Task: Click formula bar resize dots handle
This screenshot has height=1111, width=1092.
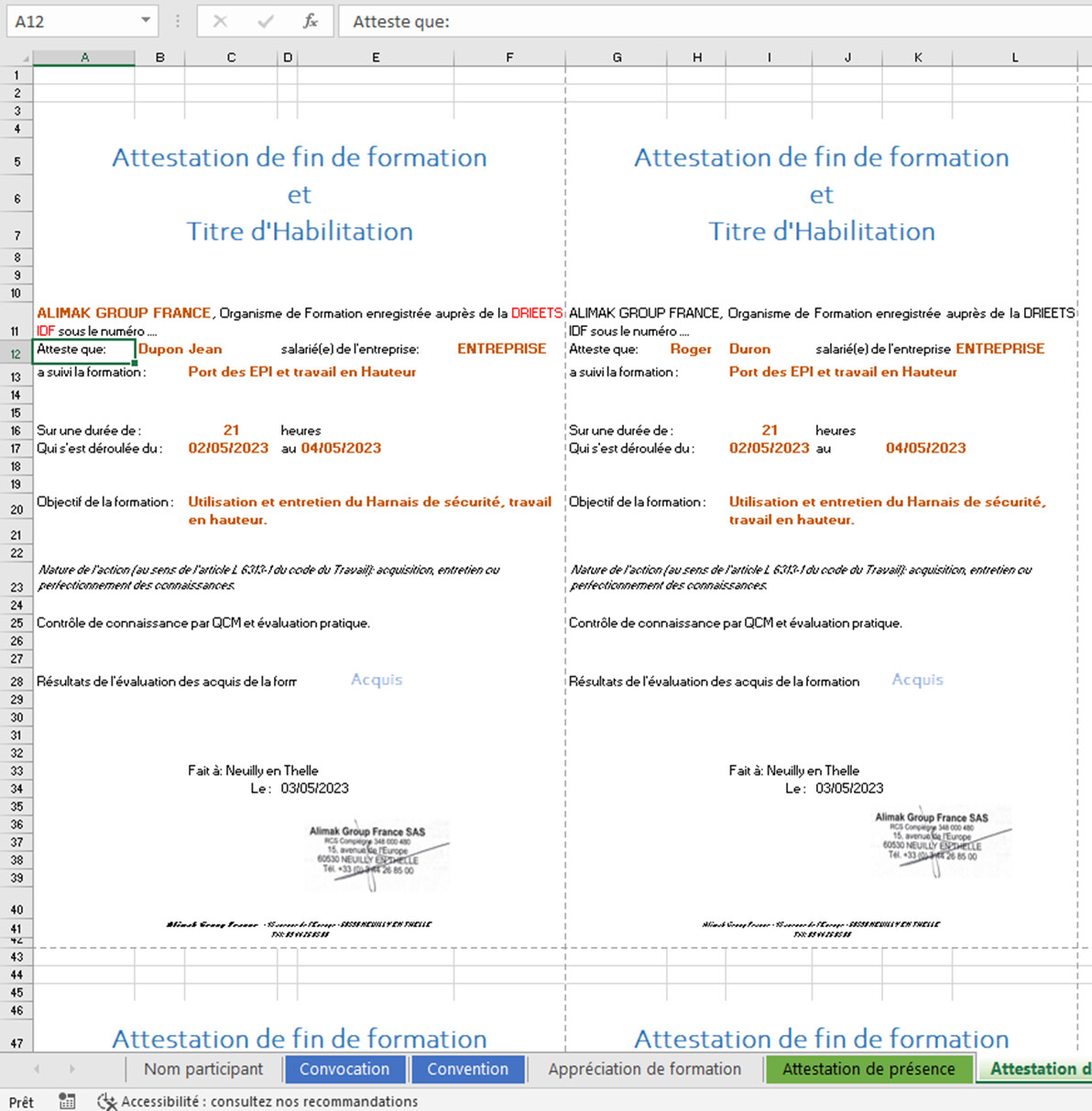Action: (178, 21)
